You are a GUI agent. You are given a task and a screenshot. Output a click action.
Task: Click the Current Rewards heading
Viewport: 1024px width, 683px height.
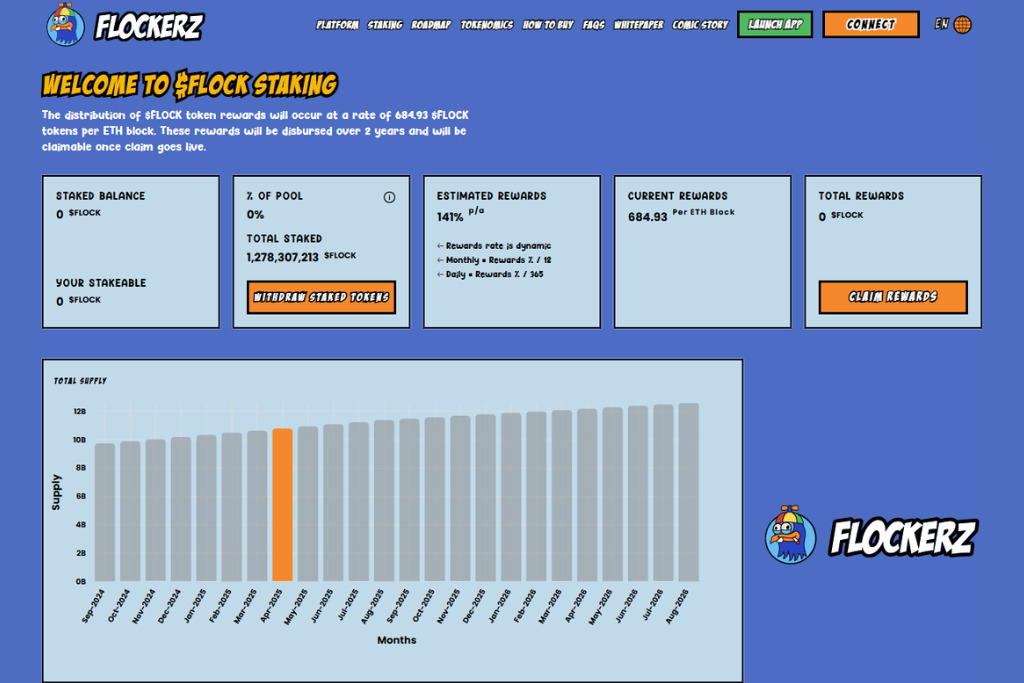pos(677,196)
